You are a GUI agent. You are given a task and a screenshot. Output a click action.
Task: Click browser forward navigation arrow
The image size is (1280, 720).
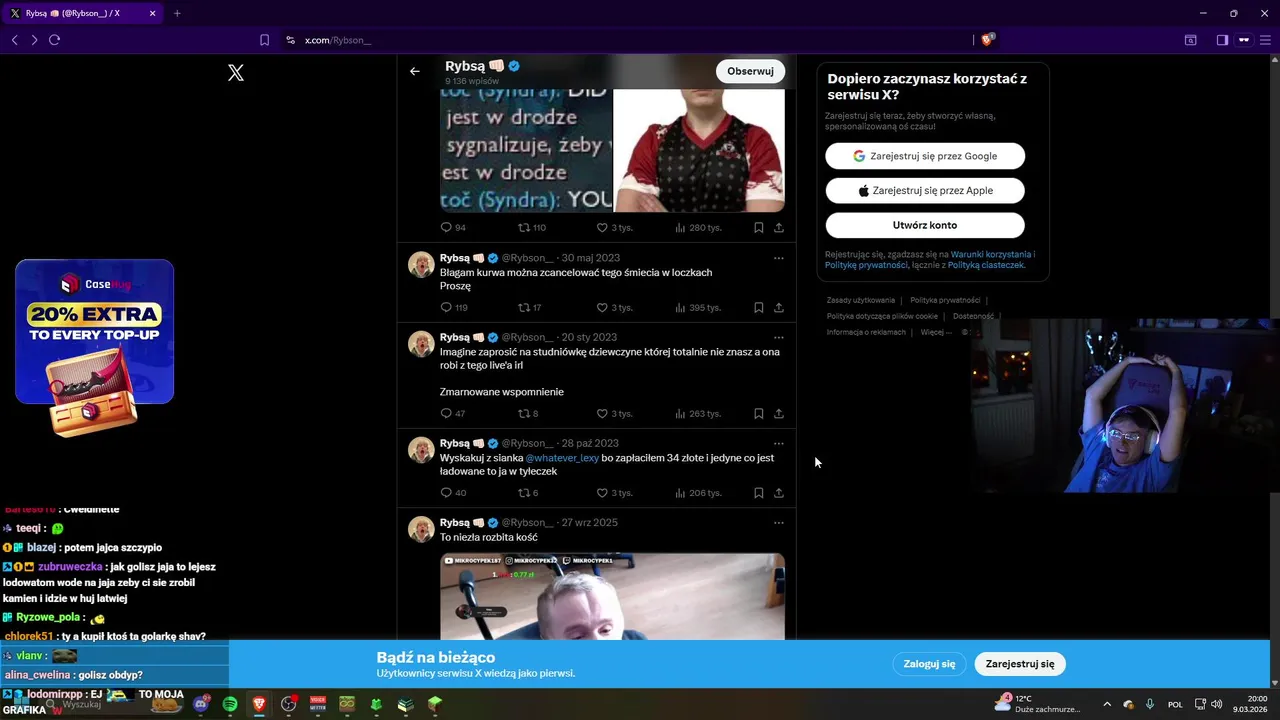34,40
